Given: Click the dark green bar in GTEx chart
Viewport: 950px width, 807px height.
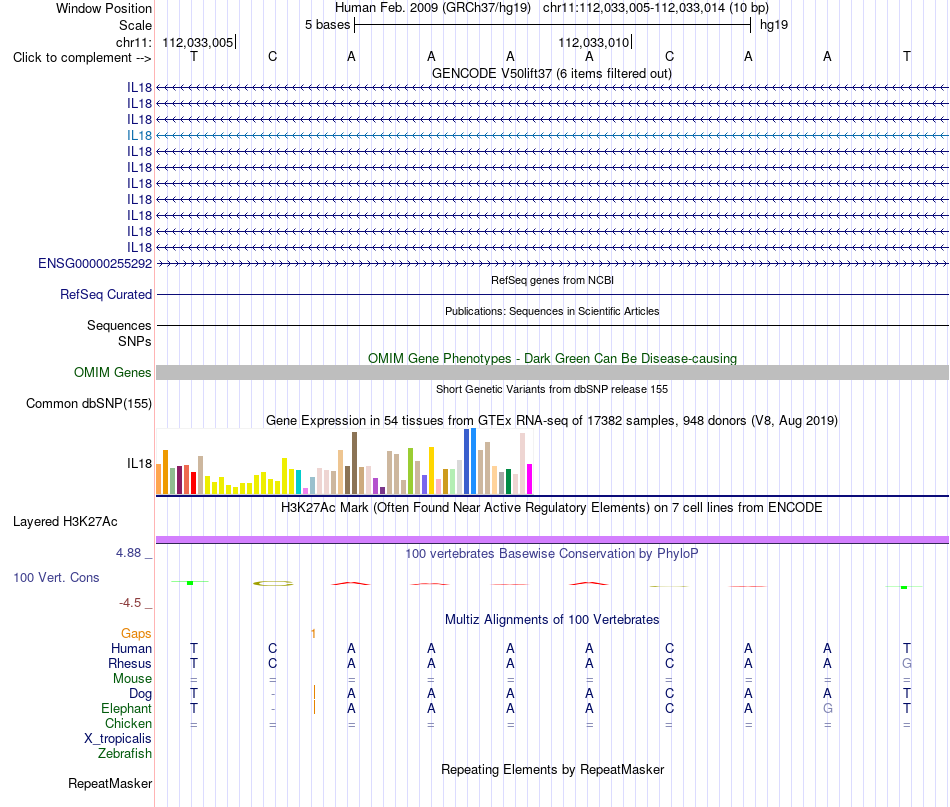Looking at the screenshot, I should 509,482.
